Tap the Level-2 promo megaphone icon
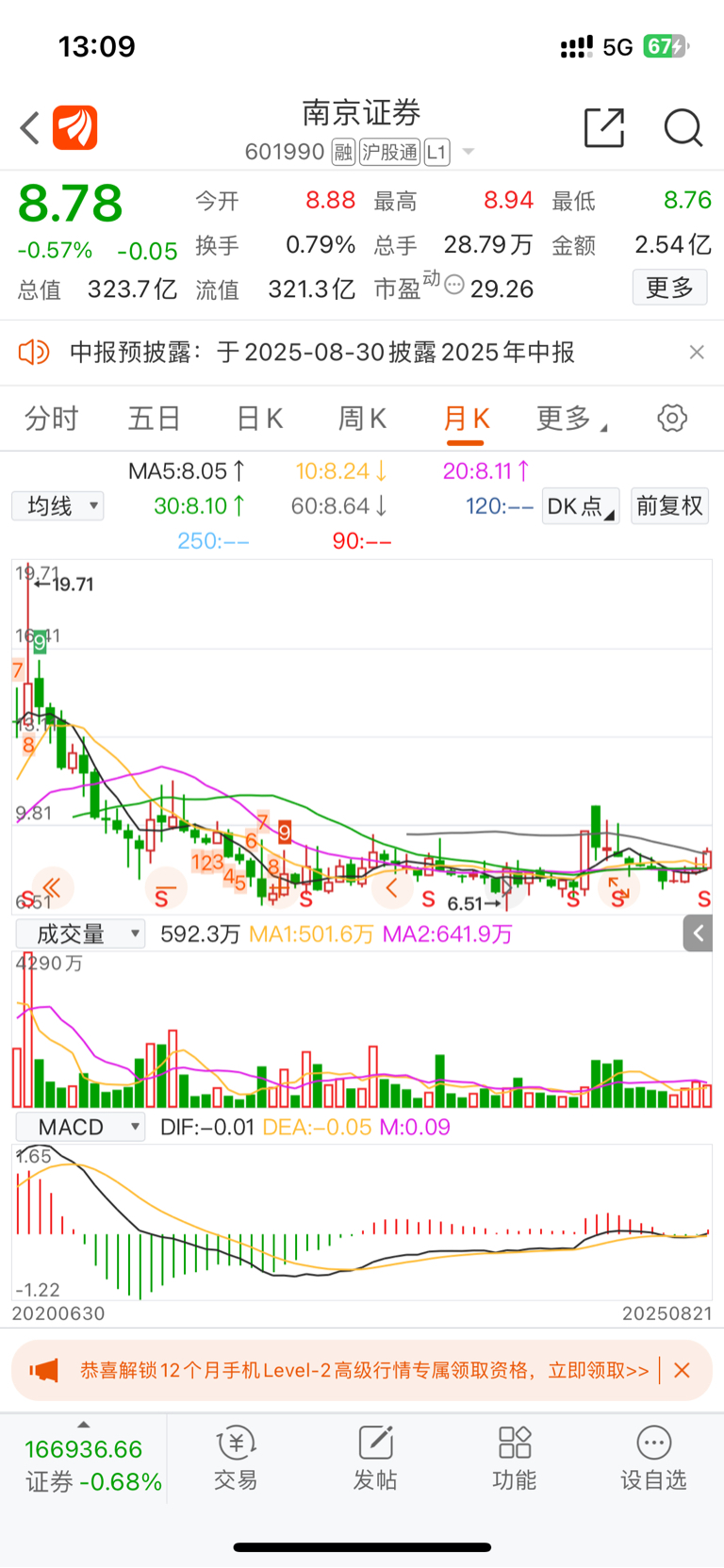 tap(43, 1370)
